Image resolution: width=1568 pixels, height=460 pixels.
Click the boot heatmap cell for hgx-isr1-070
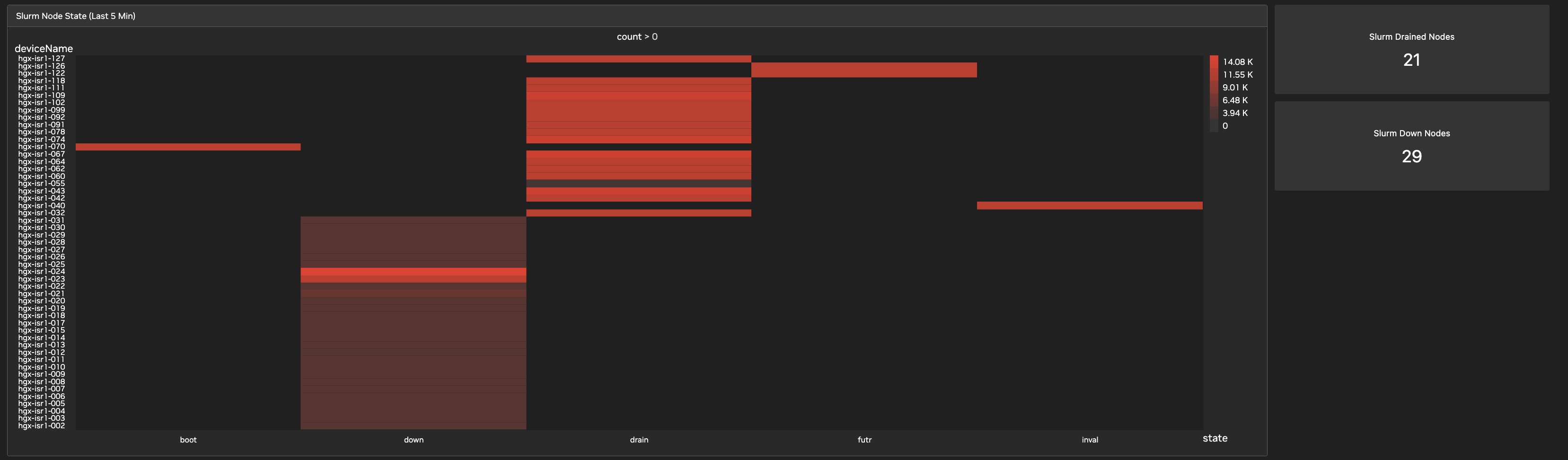pyautogui.click(x=188, y=147)
